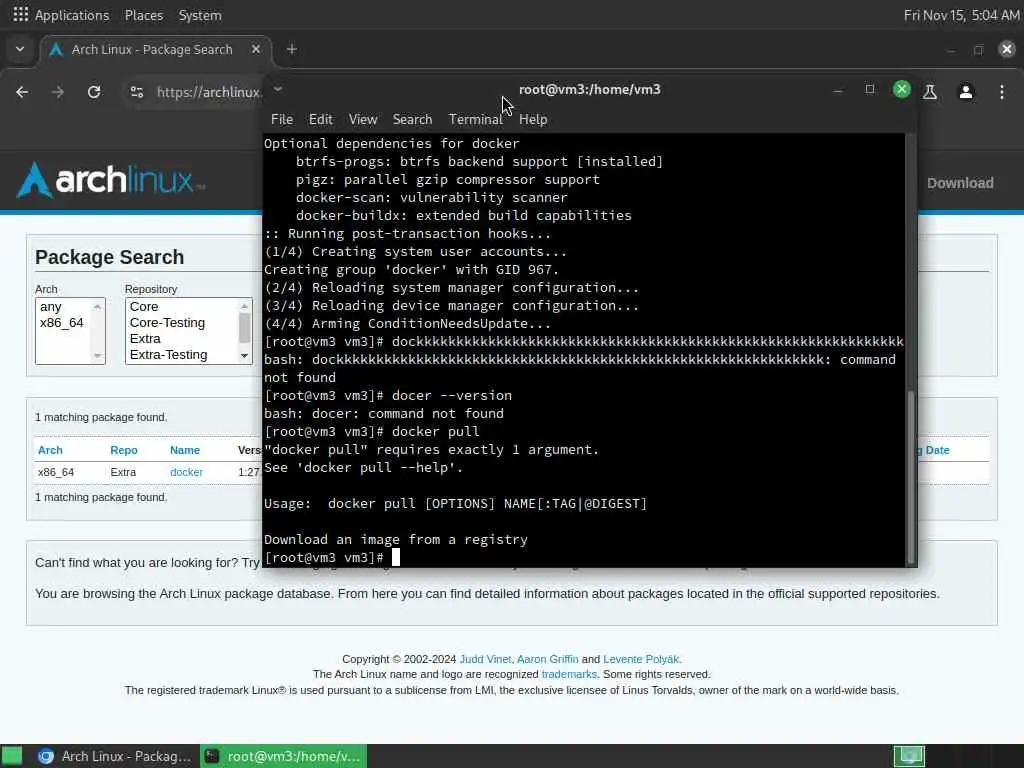This screenshot has height=768, width=1024.
Task: Click the terminal vertical scrollbar
Action: pyautogui.click(x=910, y=477)
